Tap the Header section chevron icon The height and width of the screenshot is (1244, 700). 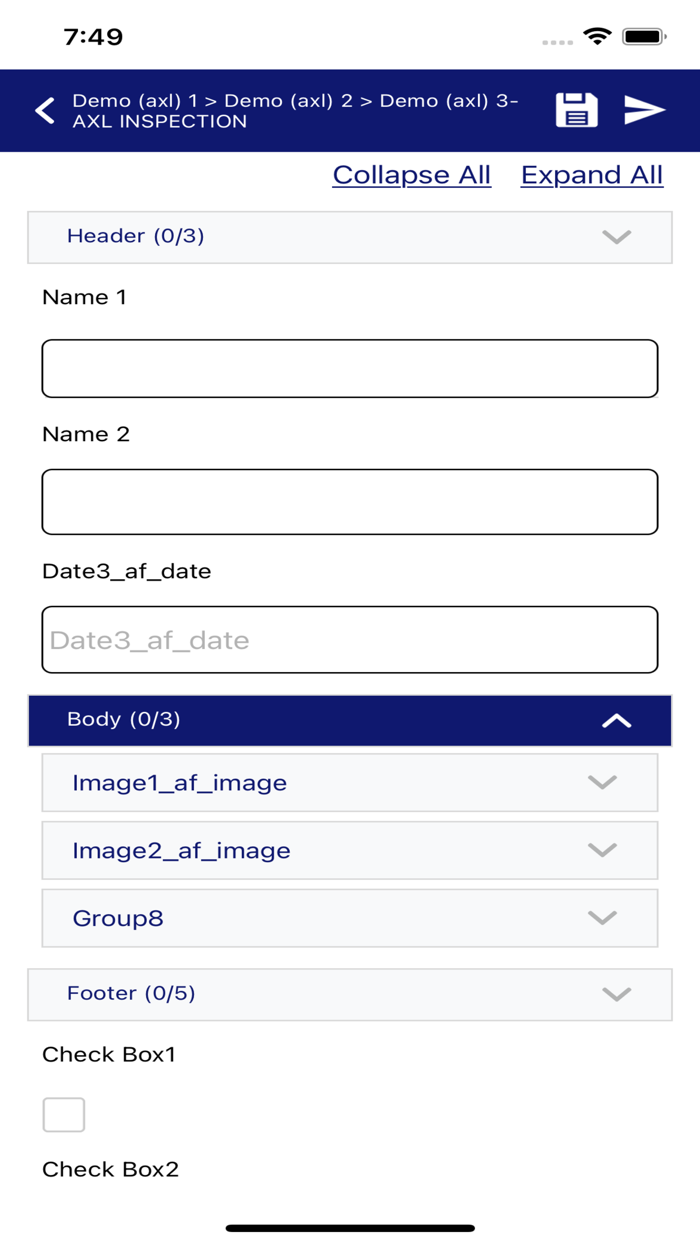click(617, 237)
